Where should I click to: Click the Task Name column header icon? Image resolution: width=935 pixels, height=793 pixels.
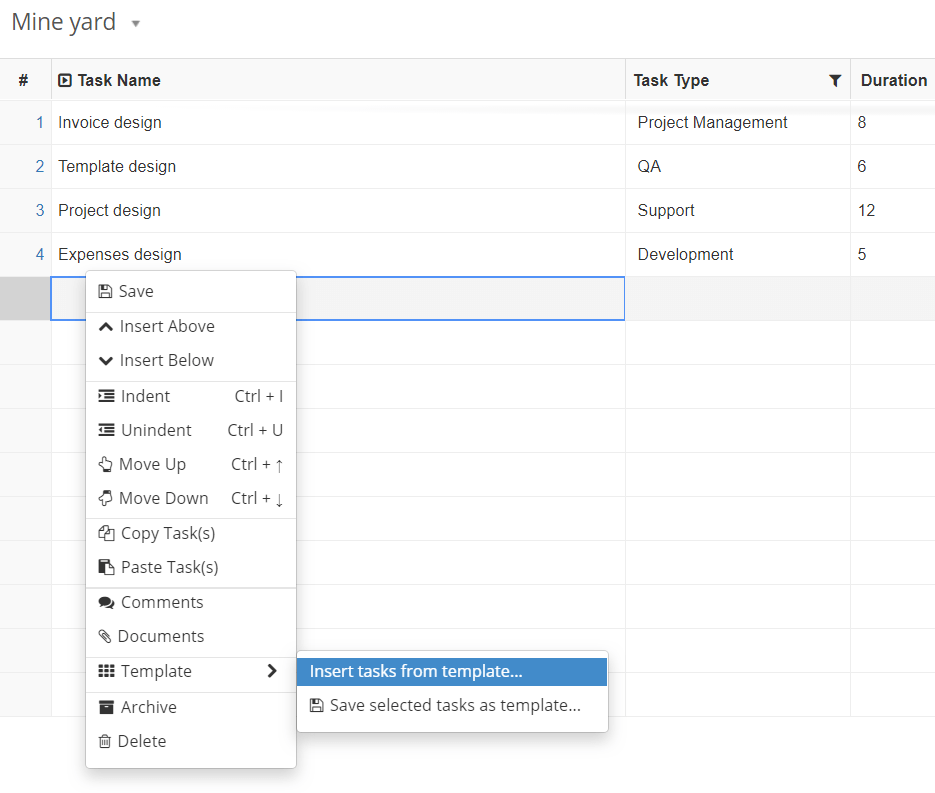pos(64,80)
